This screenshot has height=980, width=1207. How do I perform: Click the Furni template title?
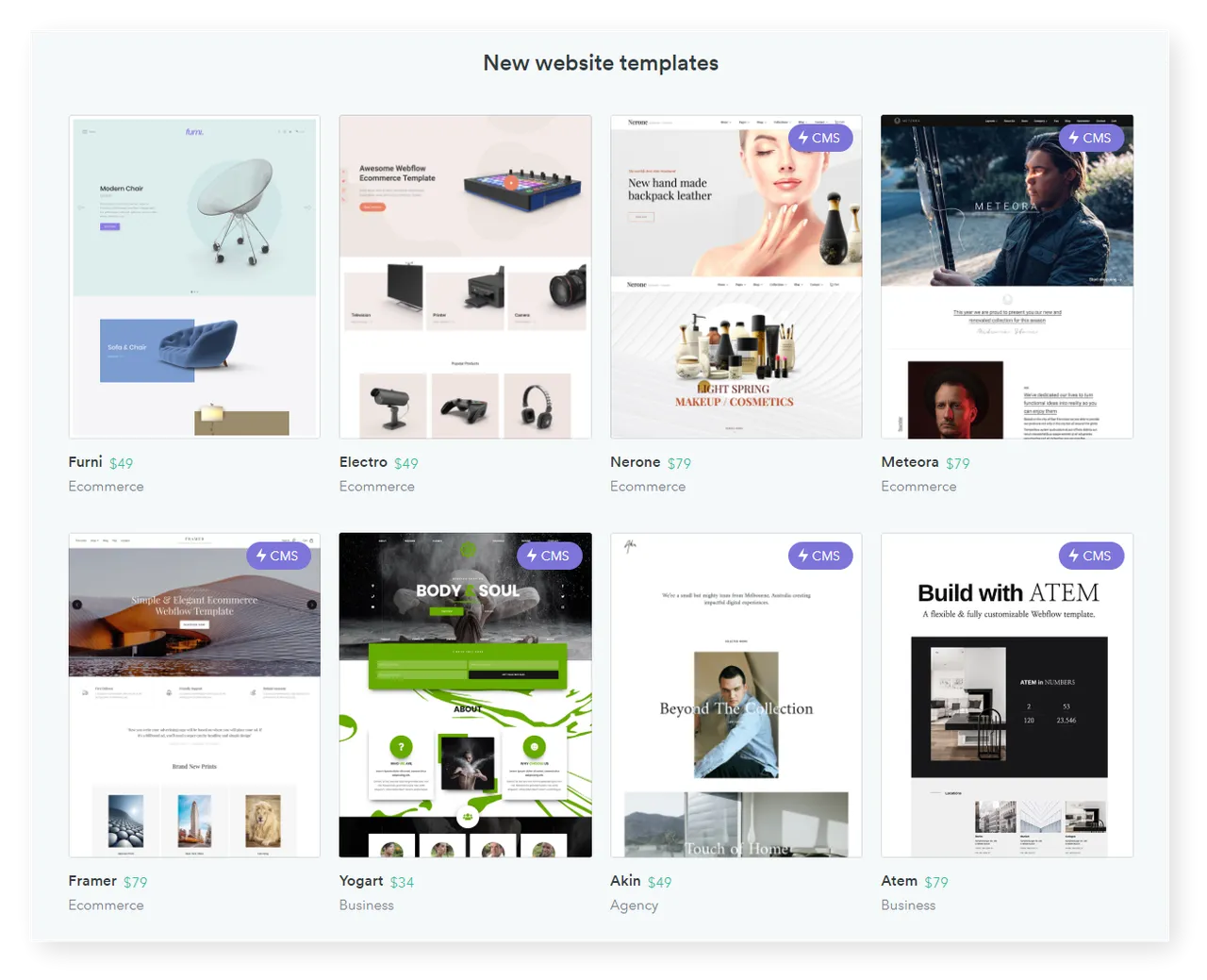pyautogui.click(x=85, y=462)
